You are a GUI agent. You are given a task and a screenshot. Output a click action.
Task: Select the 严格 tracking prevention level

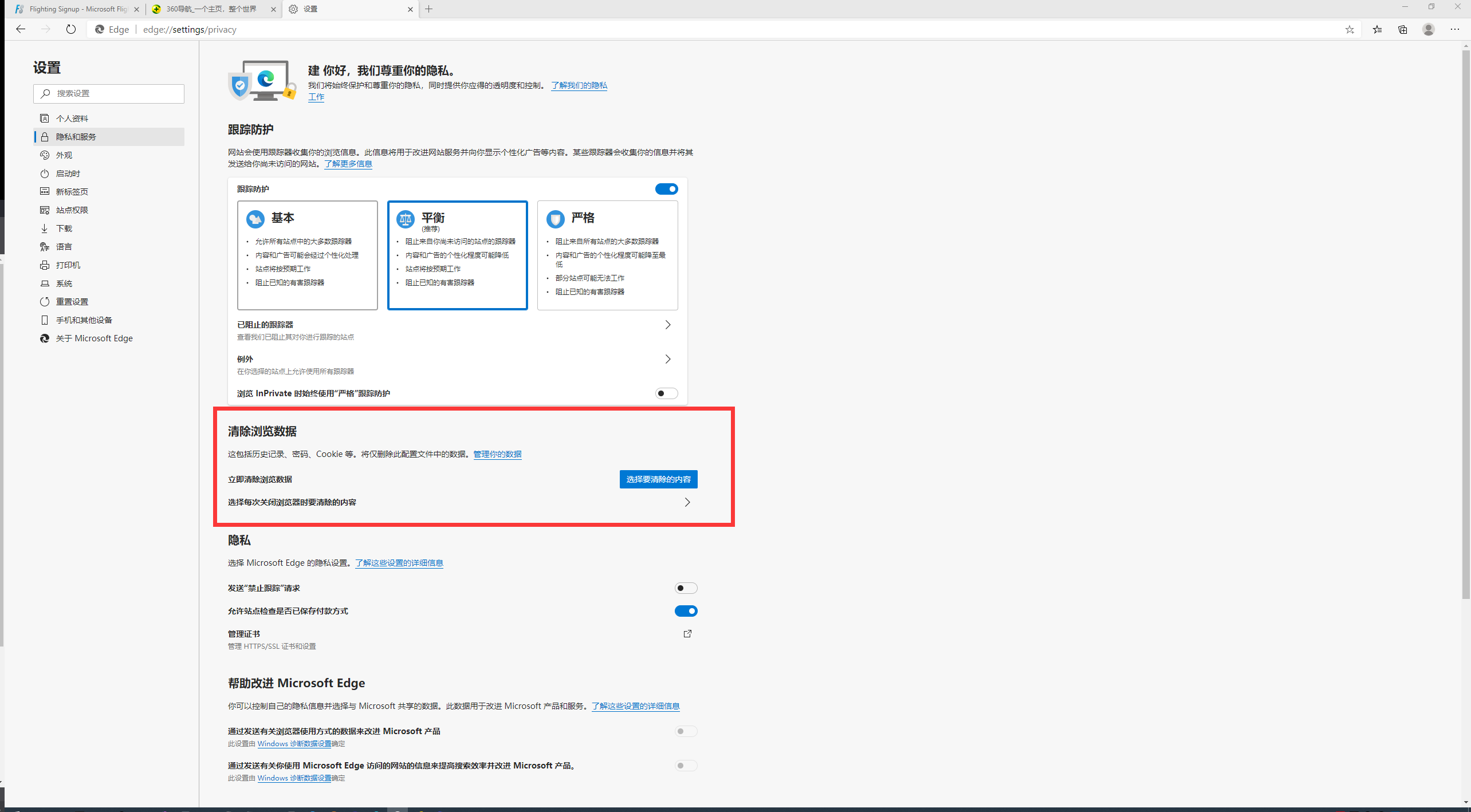[x=607, y=255]
